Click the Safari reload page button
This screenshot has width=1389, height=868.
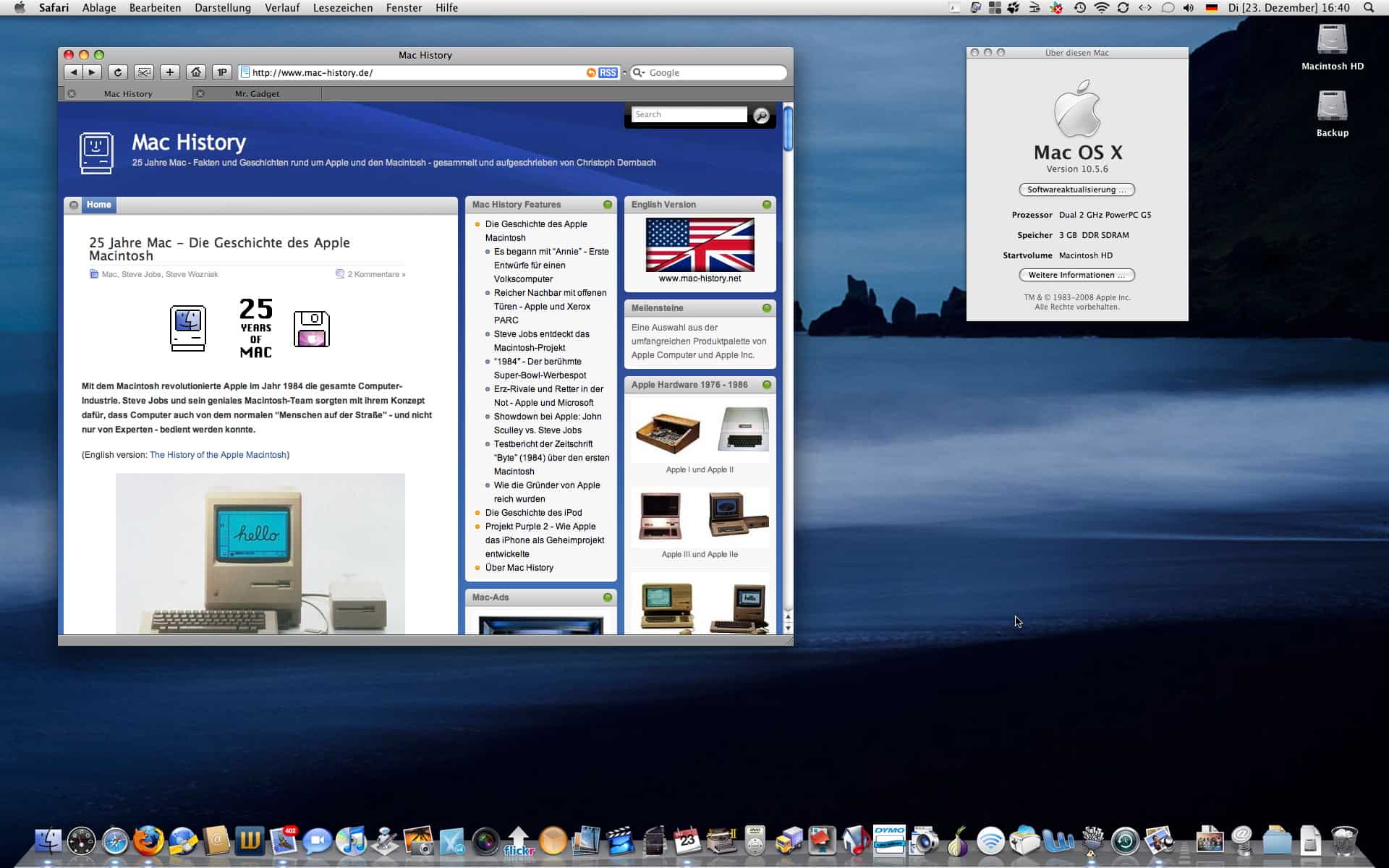coord(118,72)
